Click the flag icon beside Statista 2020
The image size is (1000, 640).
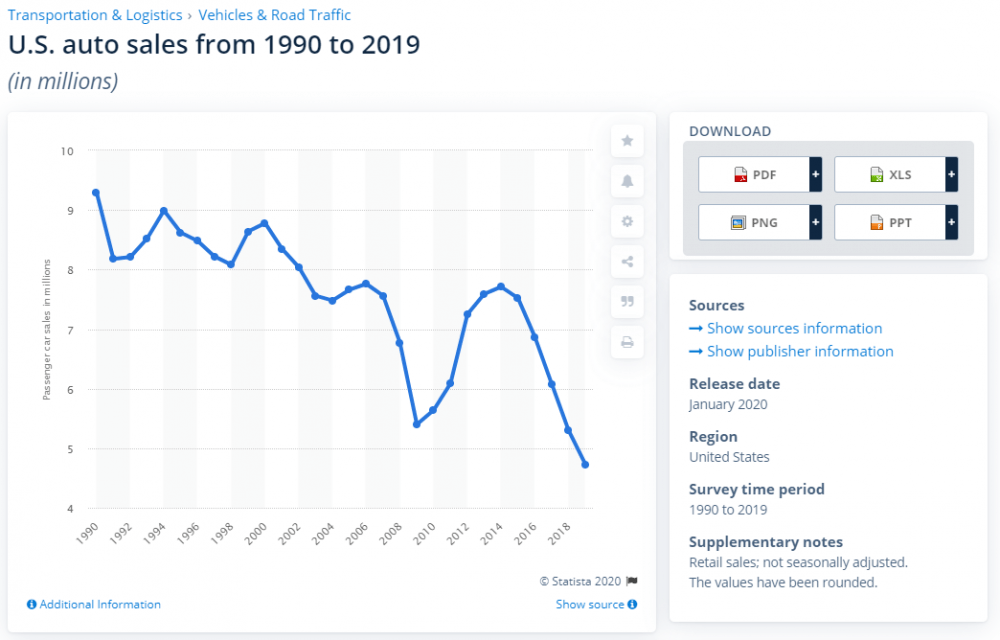point(632,581)
